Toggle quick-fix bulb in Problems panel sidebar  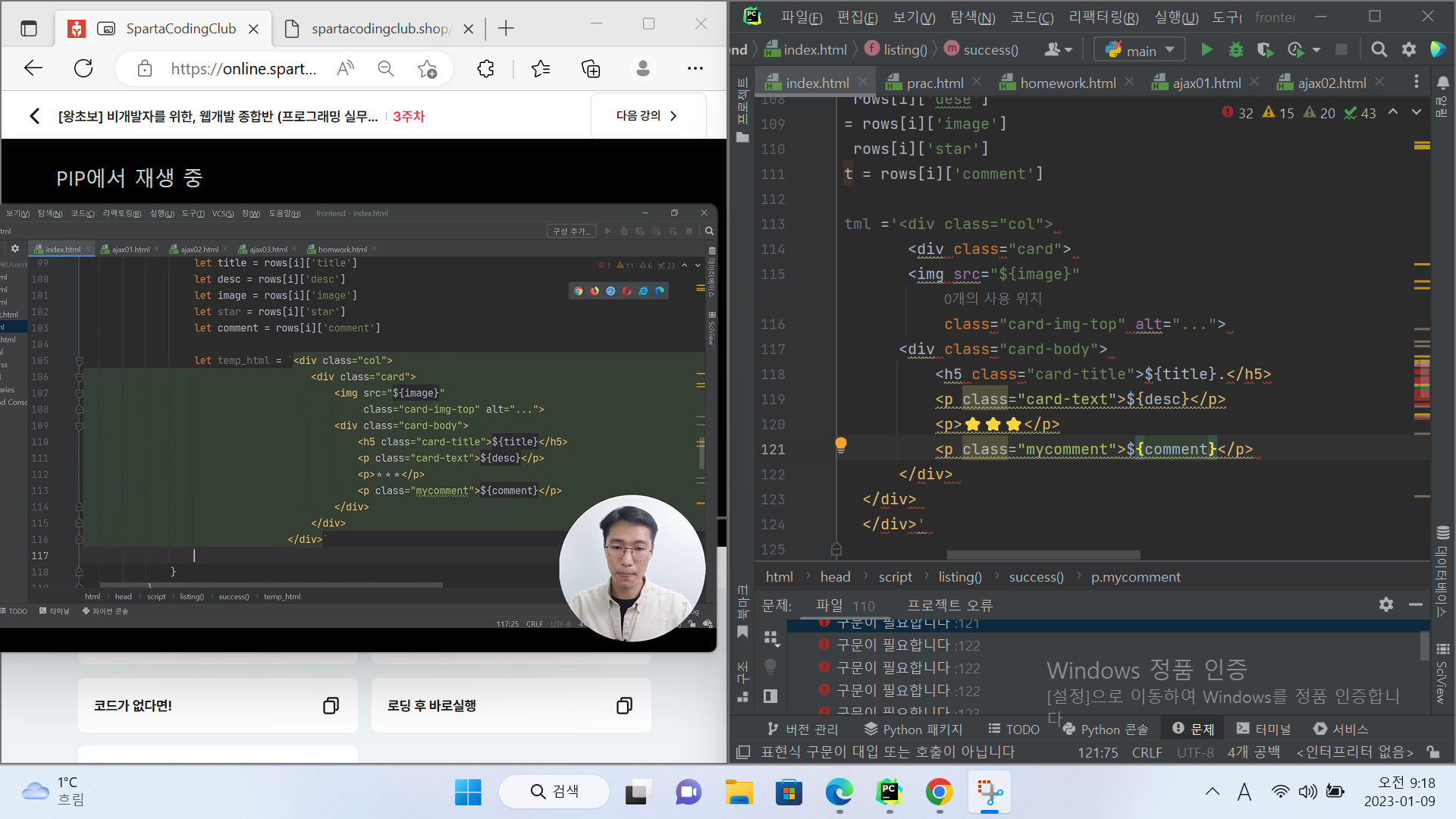tap(770, 667)
